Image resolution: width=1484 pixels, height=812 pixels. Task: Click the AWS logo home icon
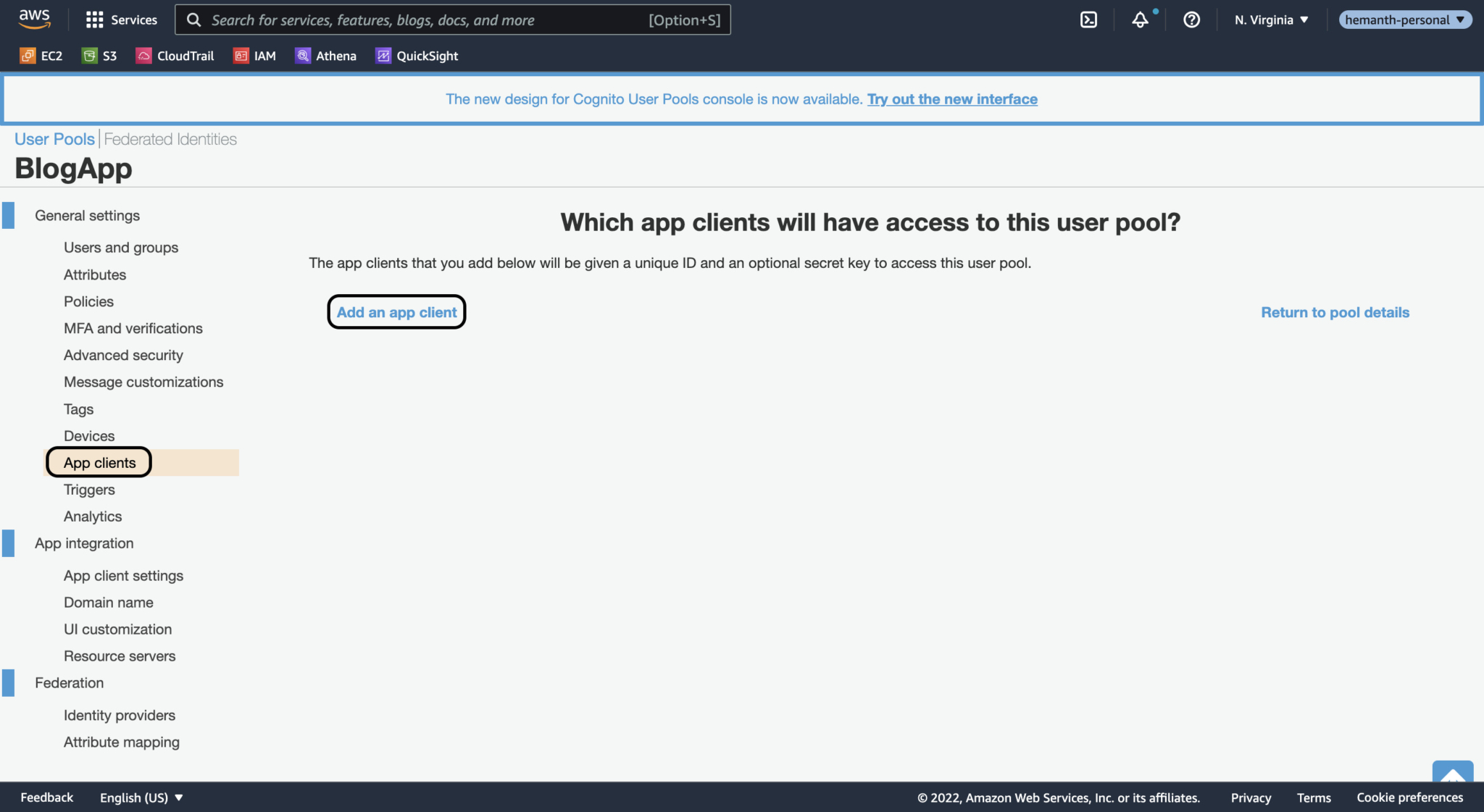pos(34,20)
